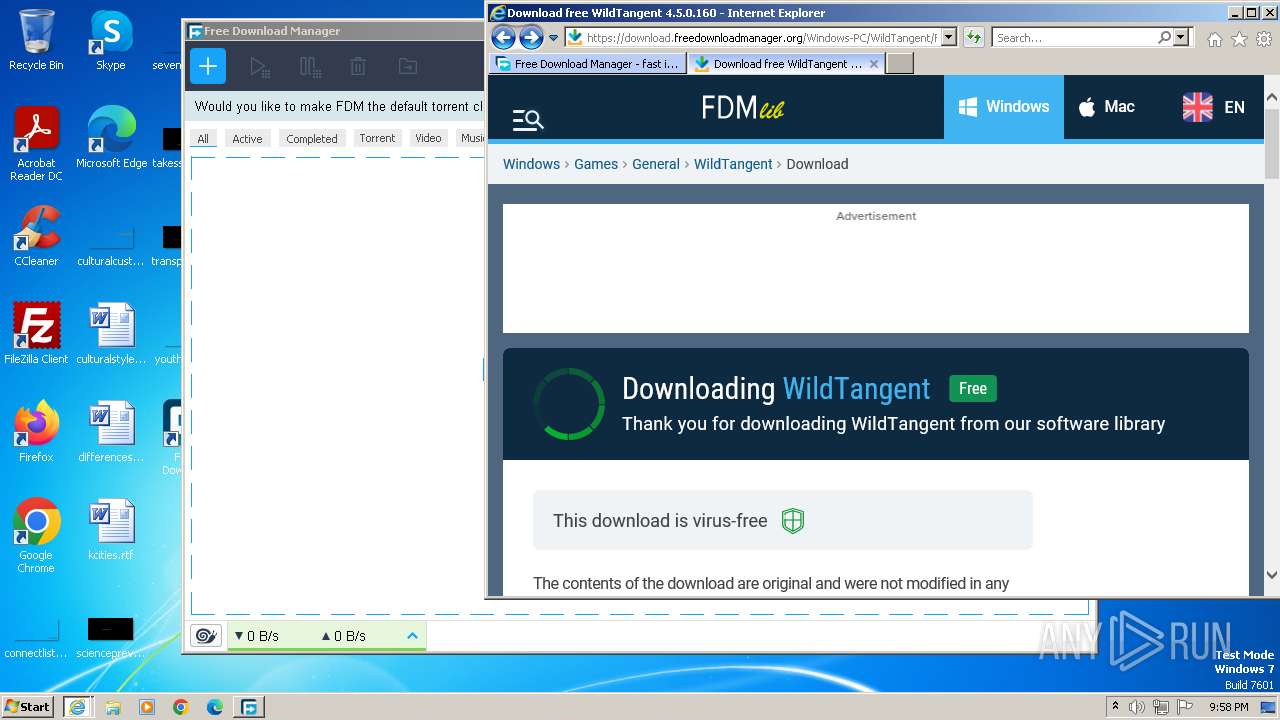
Task: Click the page scrollbar up arrow
Action: coord(1272,98)
